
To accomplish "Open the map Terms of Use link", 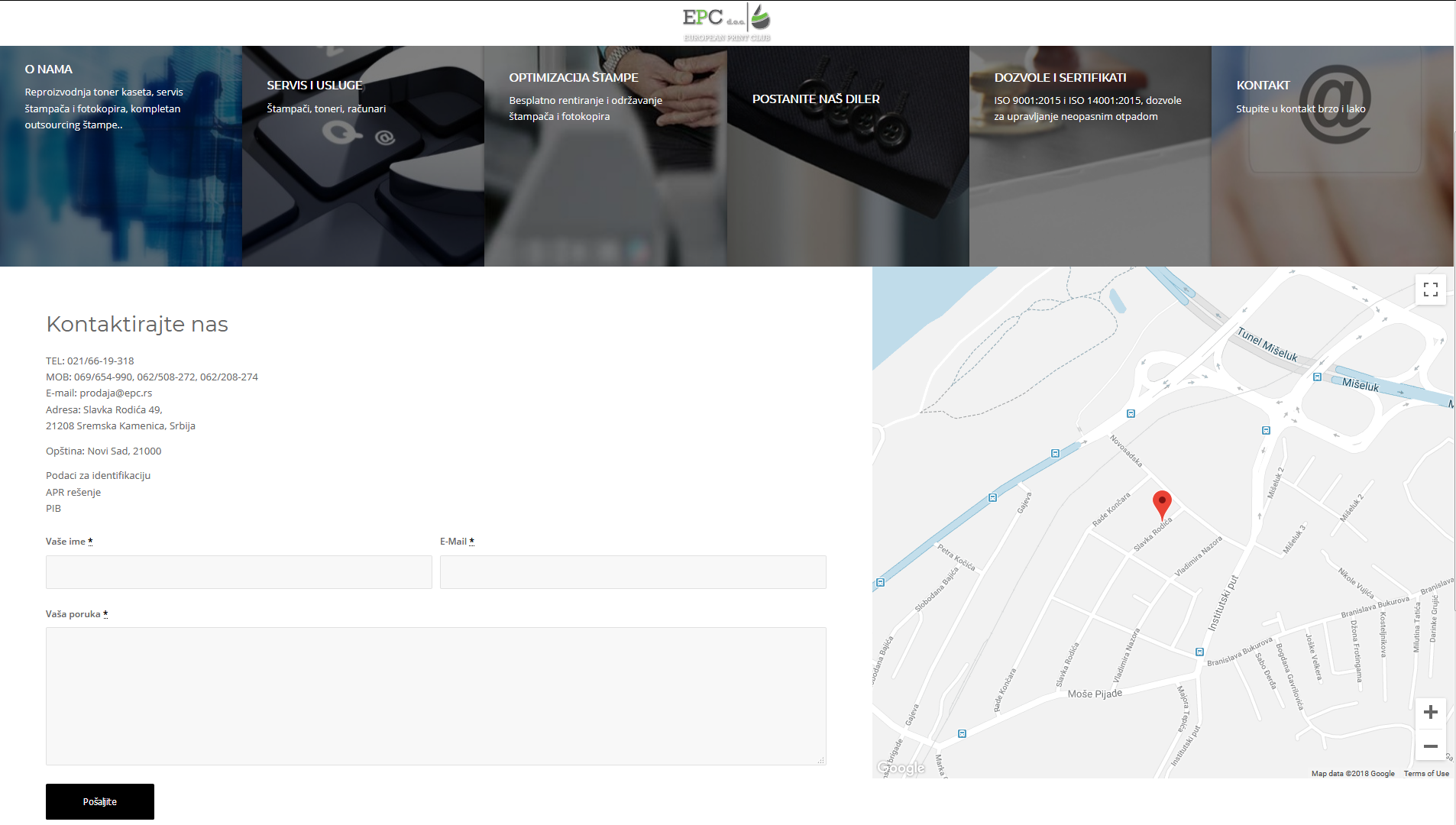I will click(1425, 774).
